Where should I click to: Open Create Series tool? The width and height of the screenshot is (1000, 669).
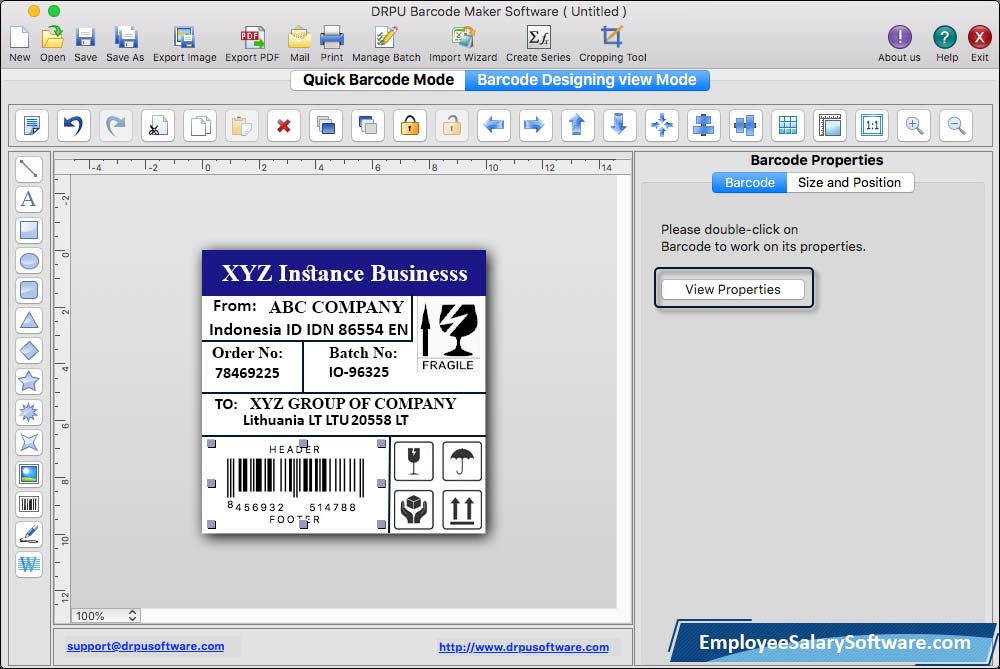tap(538, 44)
